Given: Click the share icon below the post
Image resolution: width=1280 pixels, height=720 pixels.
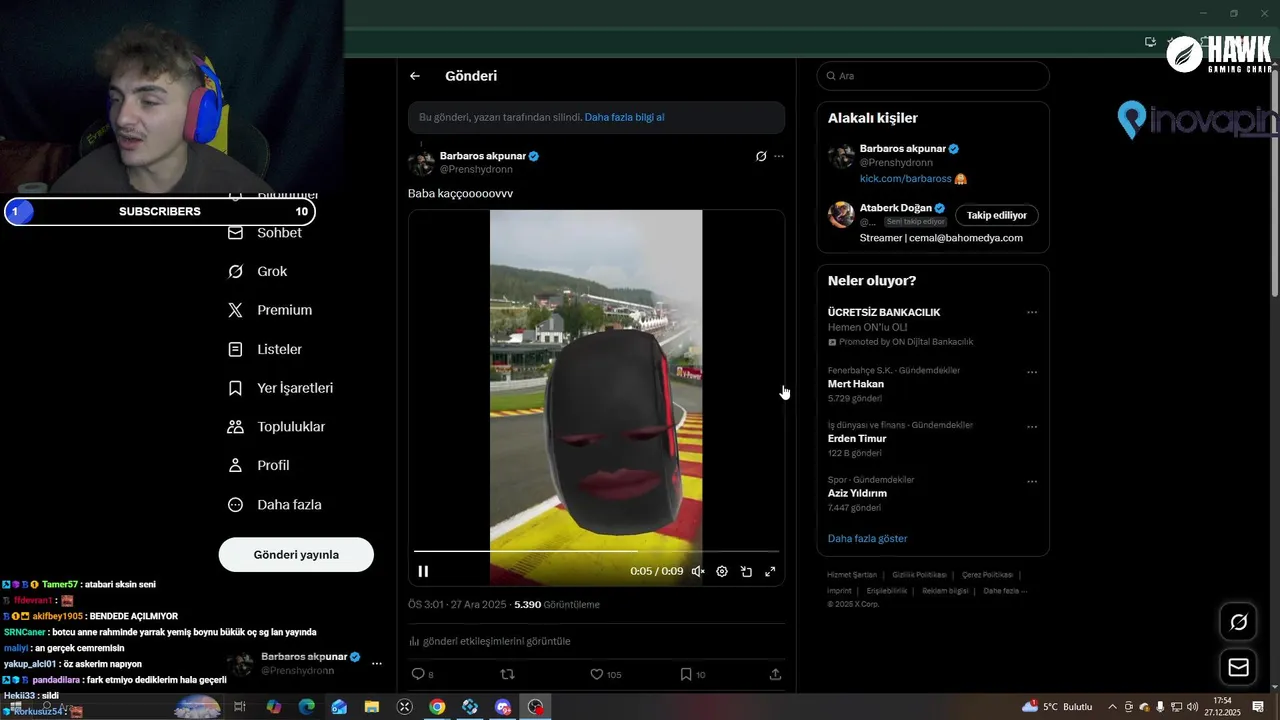Looking at the screenshot, I should point(775,674).
